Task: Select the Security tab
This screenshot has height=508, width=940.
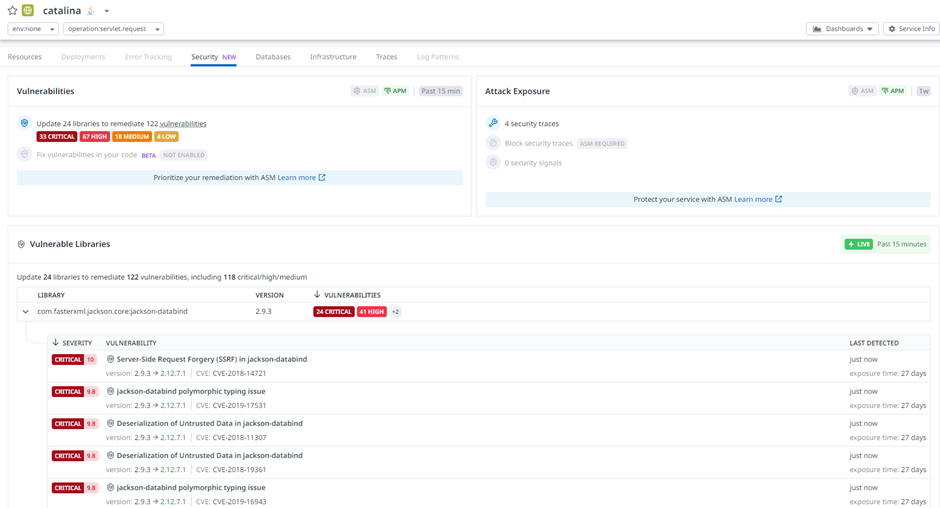Action: [213, 57]
